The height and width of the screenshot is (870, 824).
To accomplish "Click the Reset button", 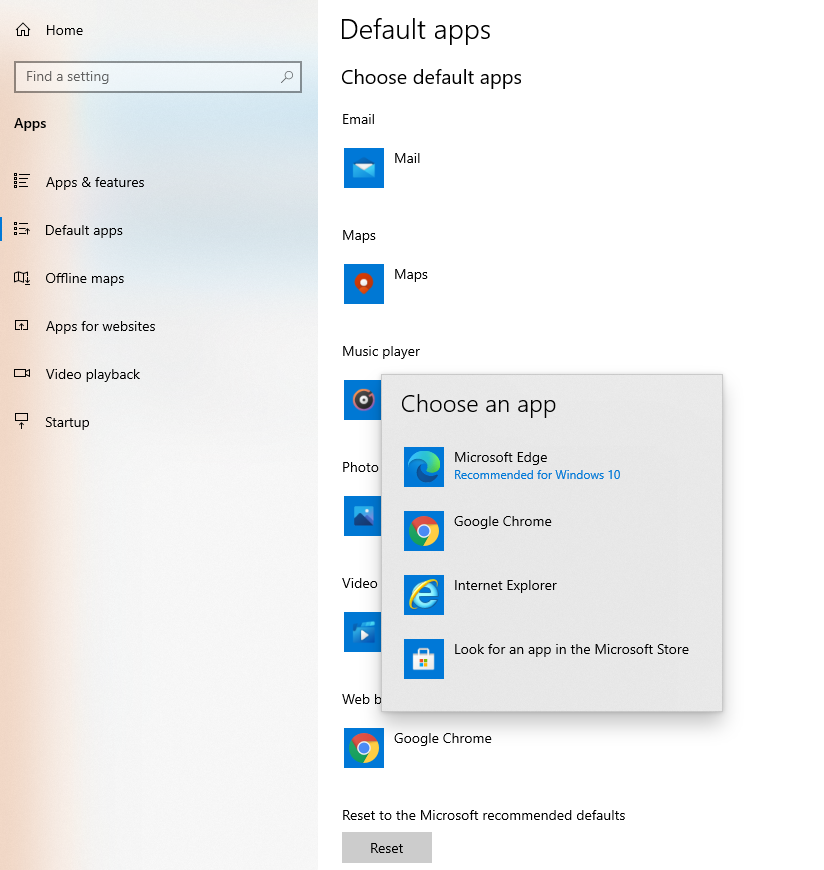I will pyautogui.click(x=386, y=847).
